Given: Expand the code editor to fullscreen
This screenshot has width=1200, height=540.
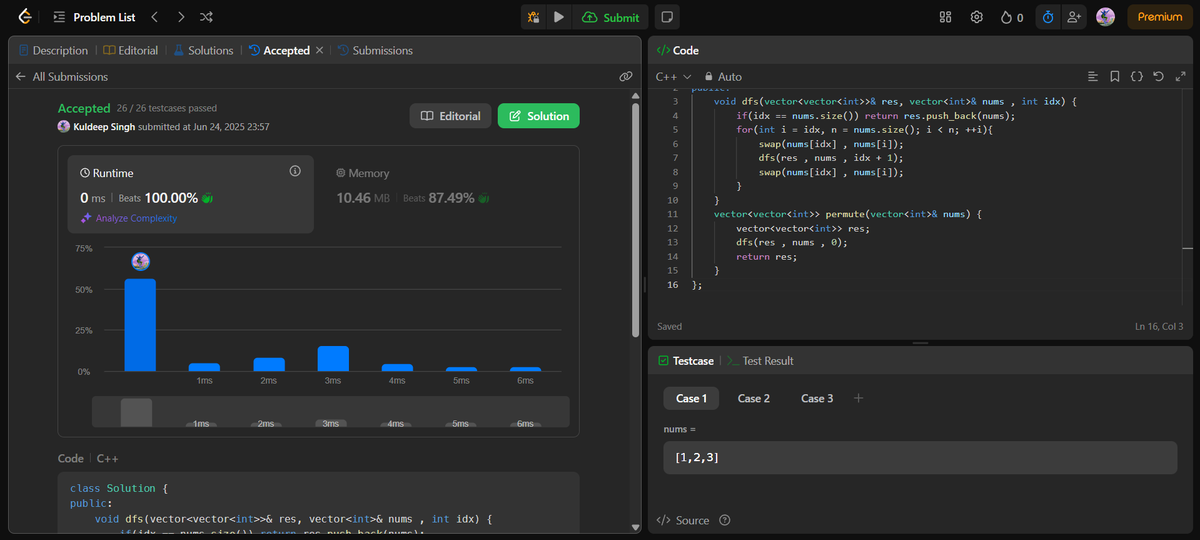Looking at the screenshot, I should 1181,76.
